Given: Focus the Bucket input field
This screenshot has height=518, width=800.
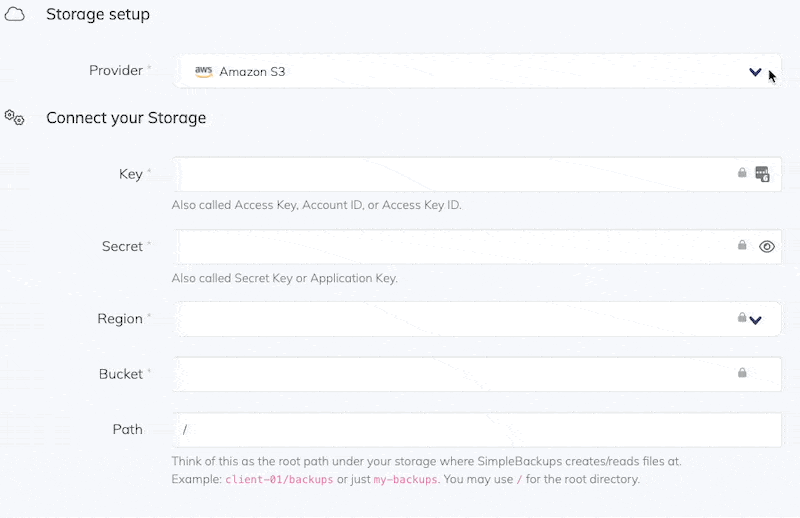Looking at the screenshot, I should pyautogui.click(x=450, y=374).
